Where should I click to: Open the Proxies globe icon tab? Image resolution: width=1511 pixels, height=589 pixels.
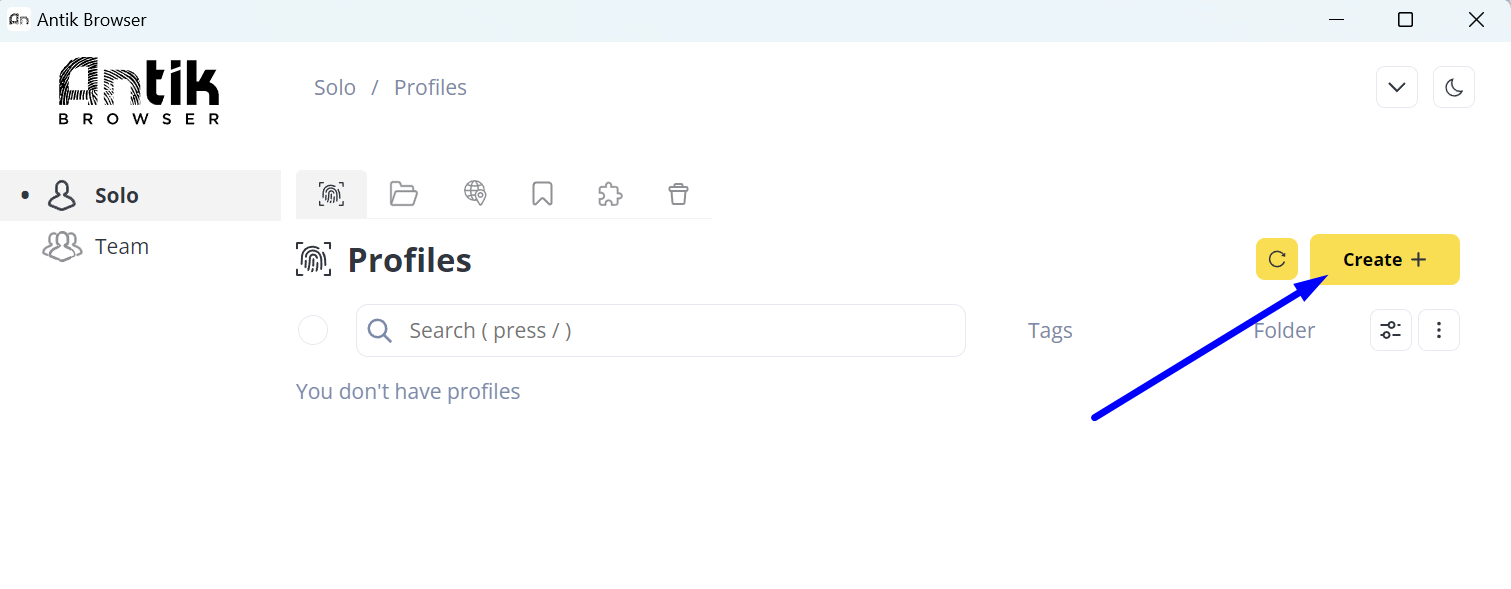pyautogui.click(x=475, y=193)
